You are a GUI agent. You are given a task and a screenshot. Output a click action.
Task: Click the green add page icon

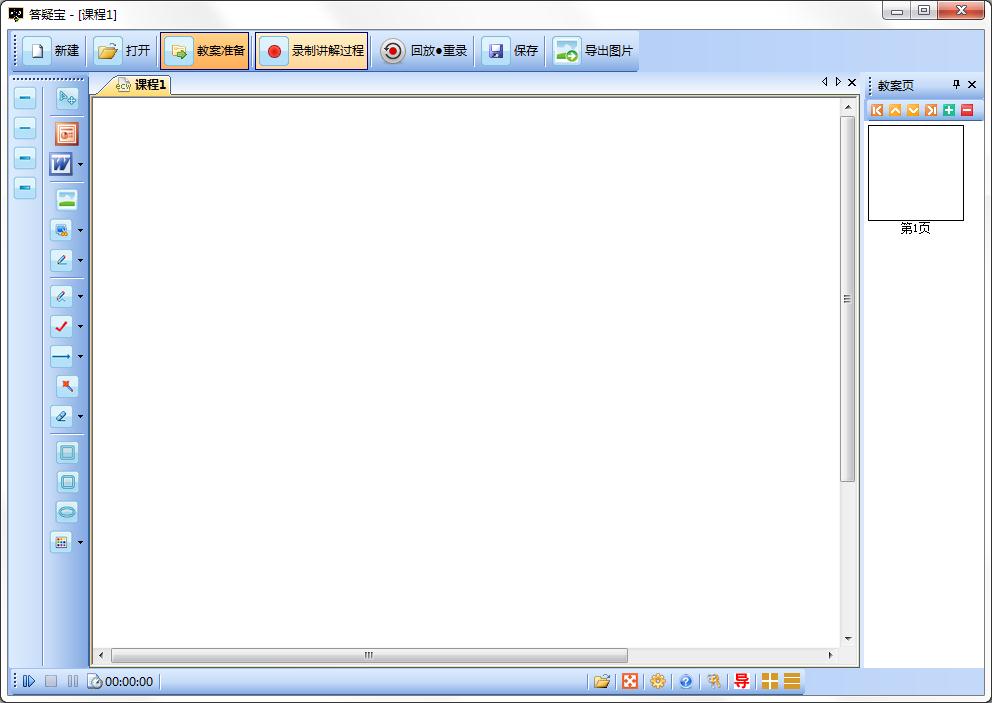click(x=949, y=110)
